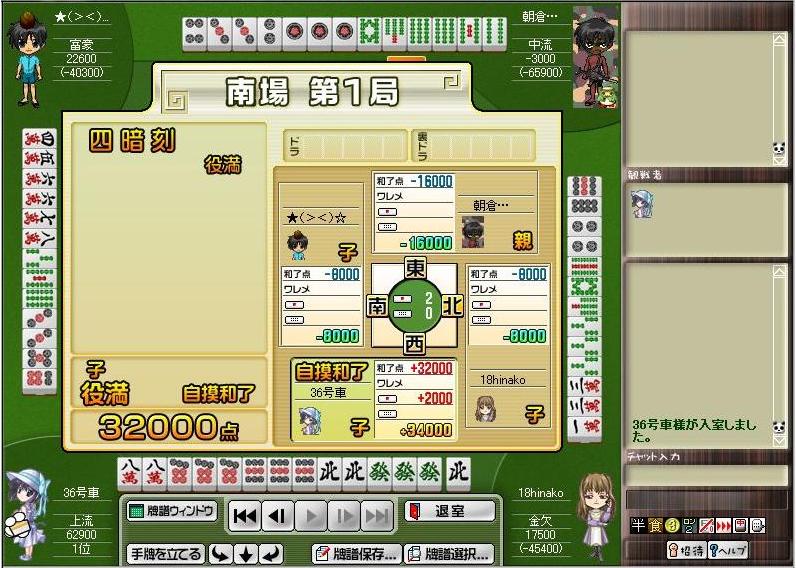Click the spectator avatar in 観戦者 panel
796x568 pixels.
point(642,205)
